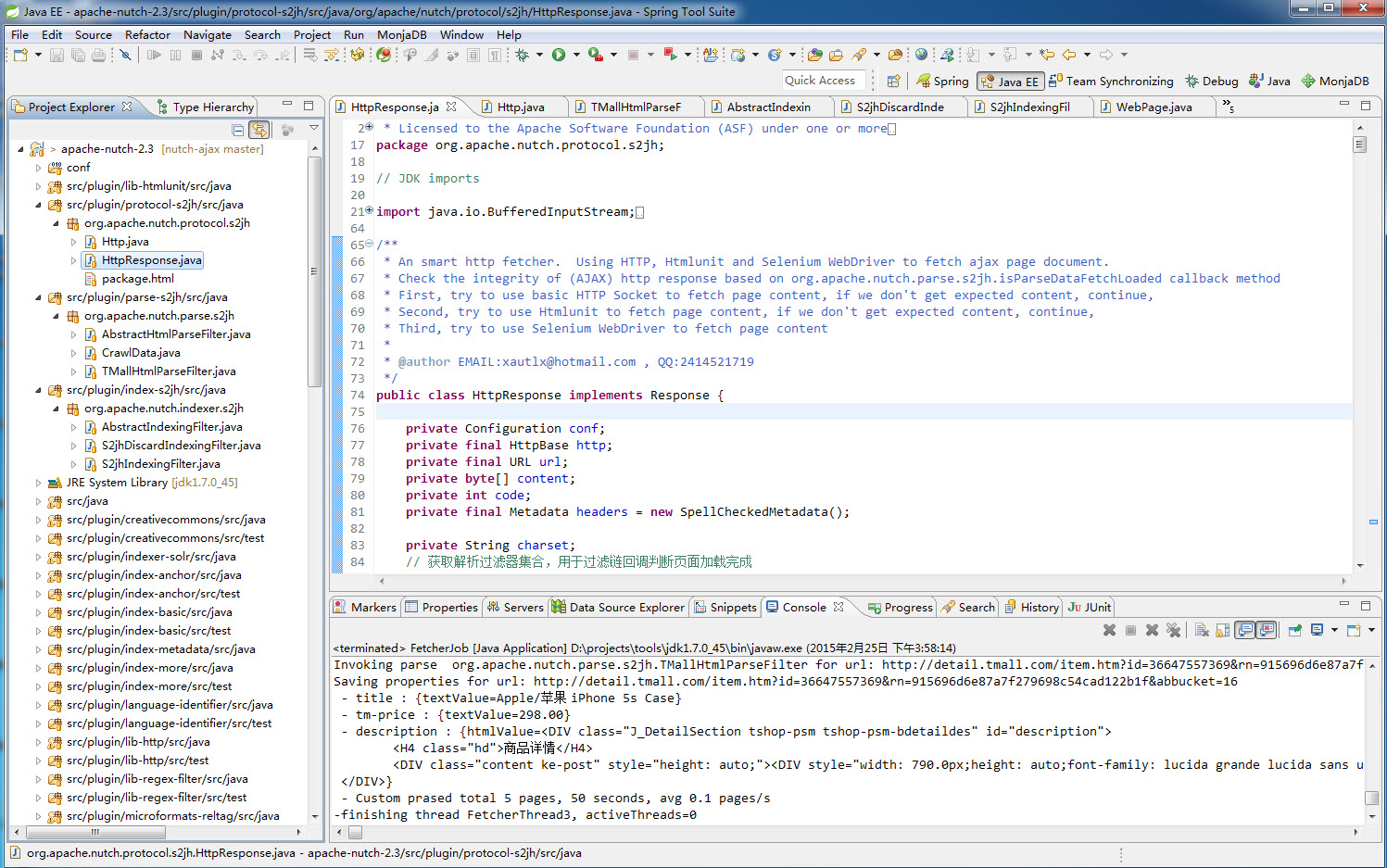Collapse the src/plugin/parse-s2jh/src/java node
The height and width of the screenshot is (868, 1387).
(38, 297)
